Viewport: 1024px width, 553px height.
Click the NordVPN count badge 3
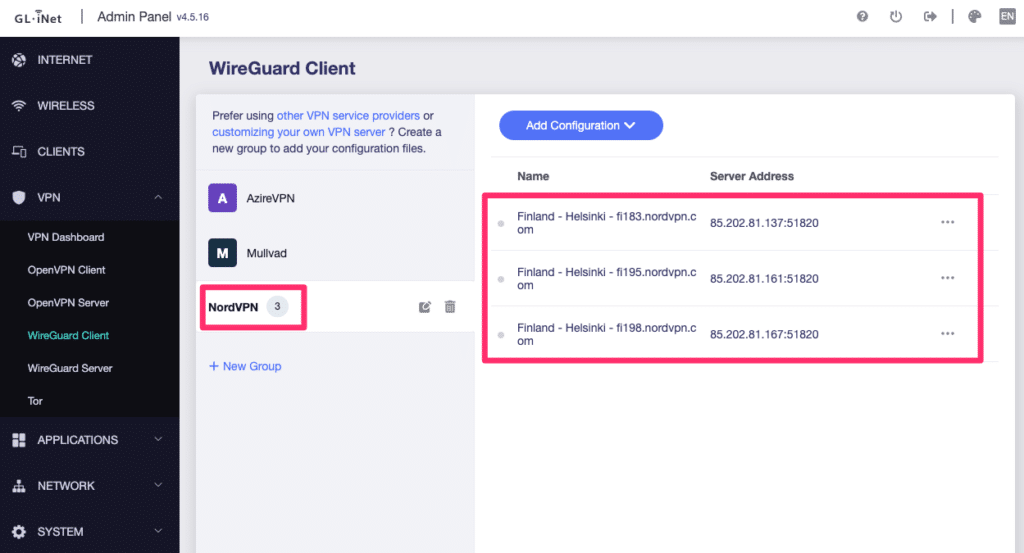pos(277,306)
